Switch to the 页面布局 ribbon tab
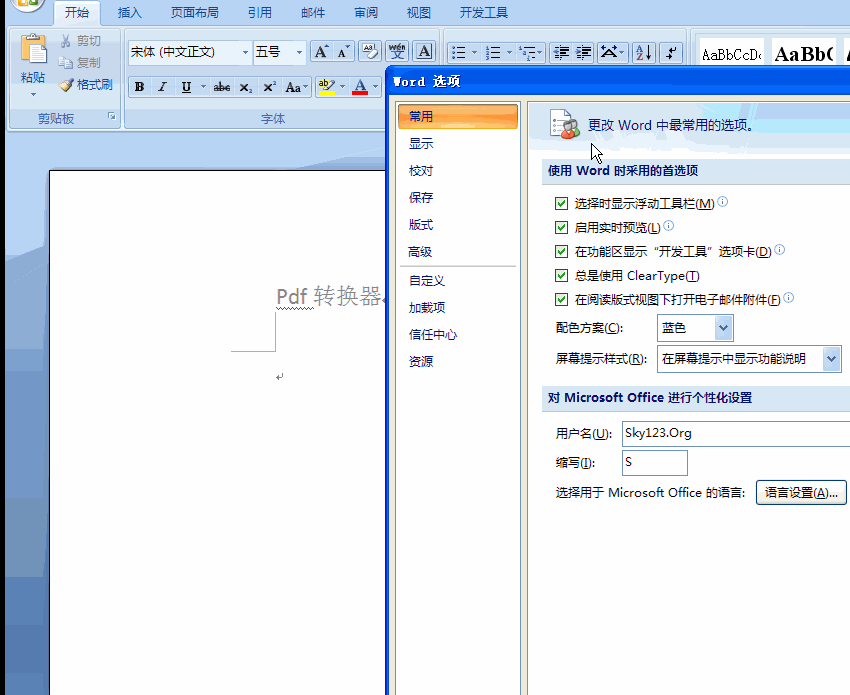The image size is (850, 695). pos(195,12)
